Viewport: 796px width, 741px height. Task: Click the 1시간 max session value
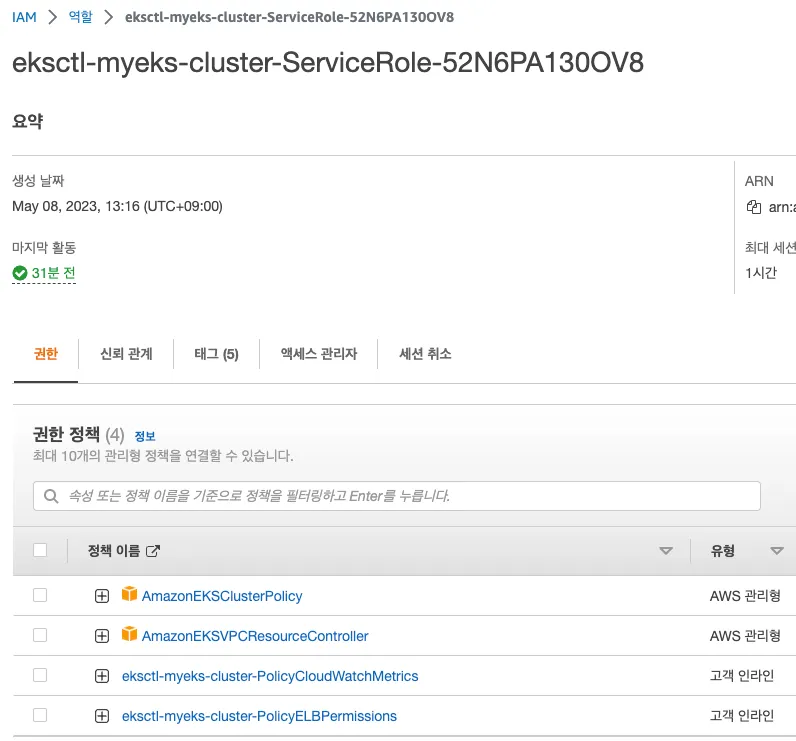point(761,273)
